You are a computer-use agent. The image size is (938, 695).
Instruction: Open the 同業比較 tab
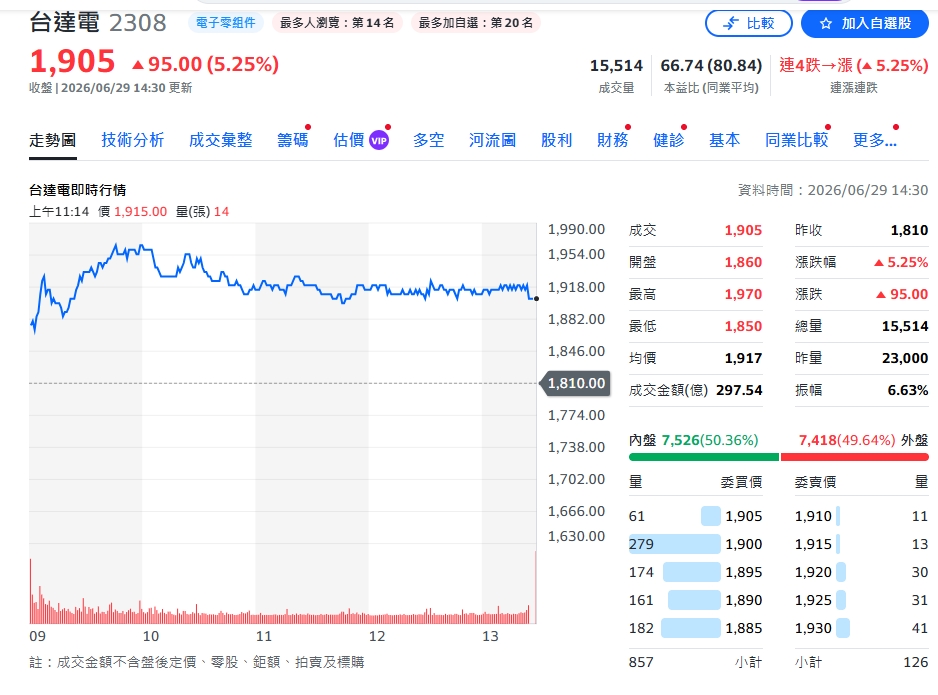[797, 140]
